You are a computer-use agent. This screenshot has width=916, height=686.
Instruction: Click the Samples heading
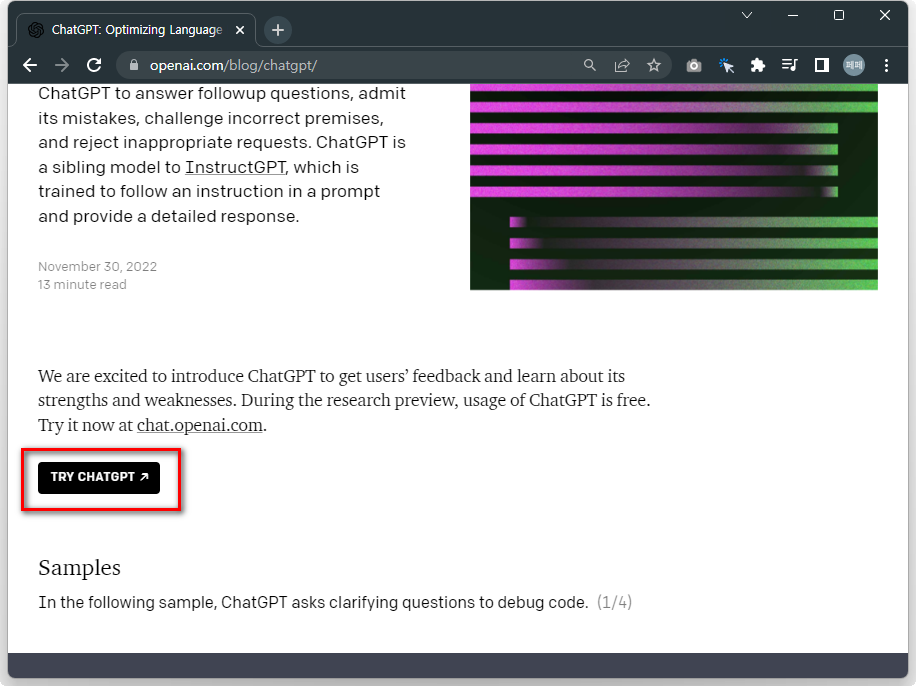tap(79, 568)
